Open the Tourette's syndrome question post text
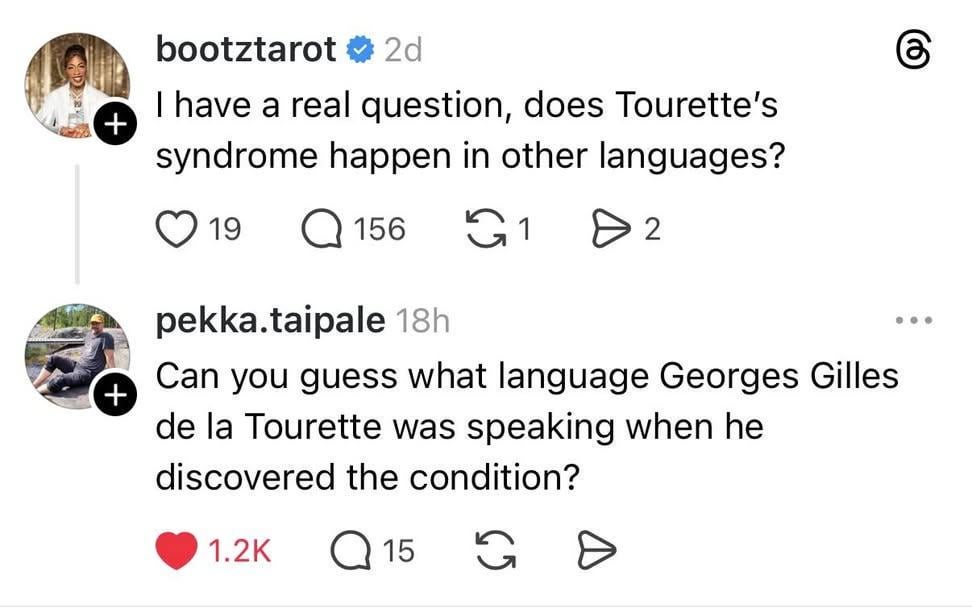 coord(467,132)
